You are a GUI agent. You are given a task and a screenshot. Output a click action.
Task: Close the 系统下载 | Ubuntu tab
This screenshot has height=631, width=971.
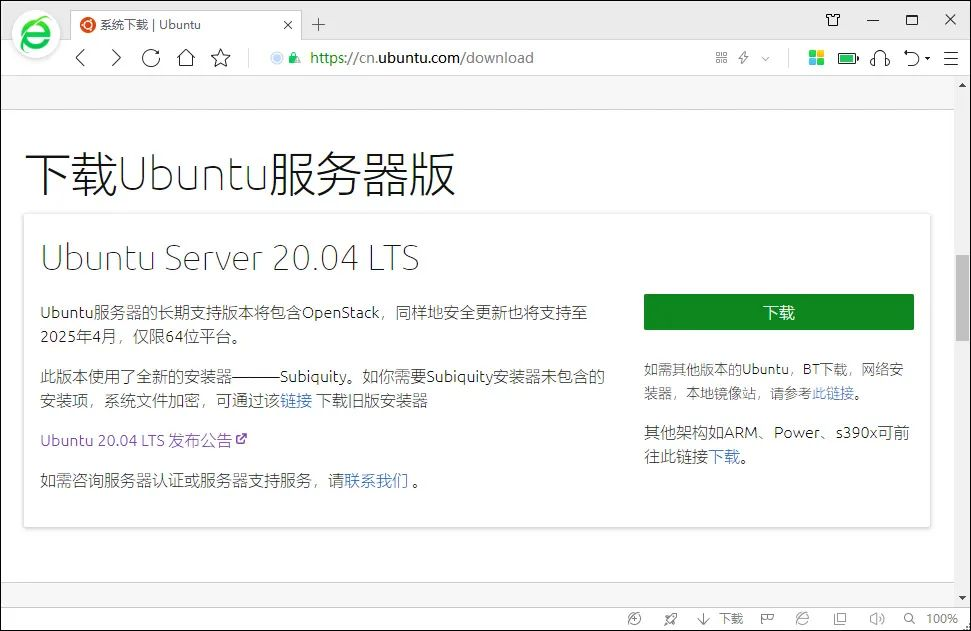[x=288, y=25]
